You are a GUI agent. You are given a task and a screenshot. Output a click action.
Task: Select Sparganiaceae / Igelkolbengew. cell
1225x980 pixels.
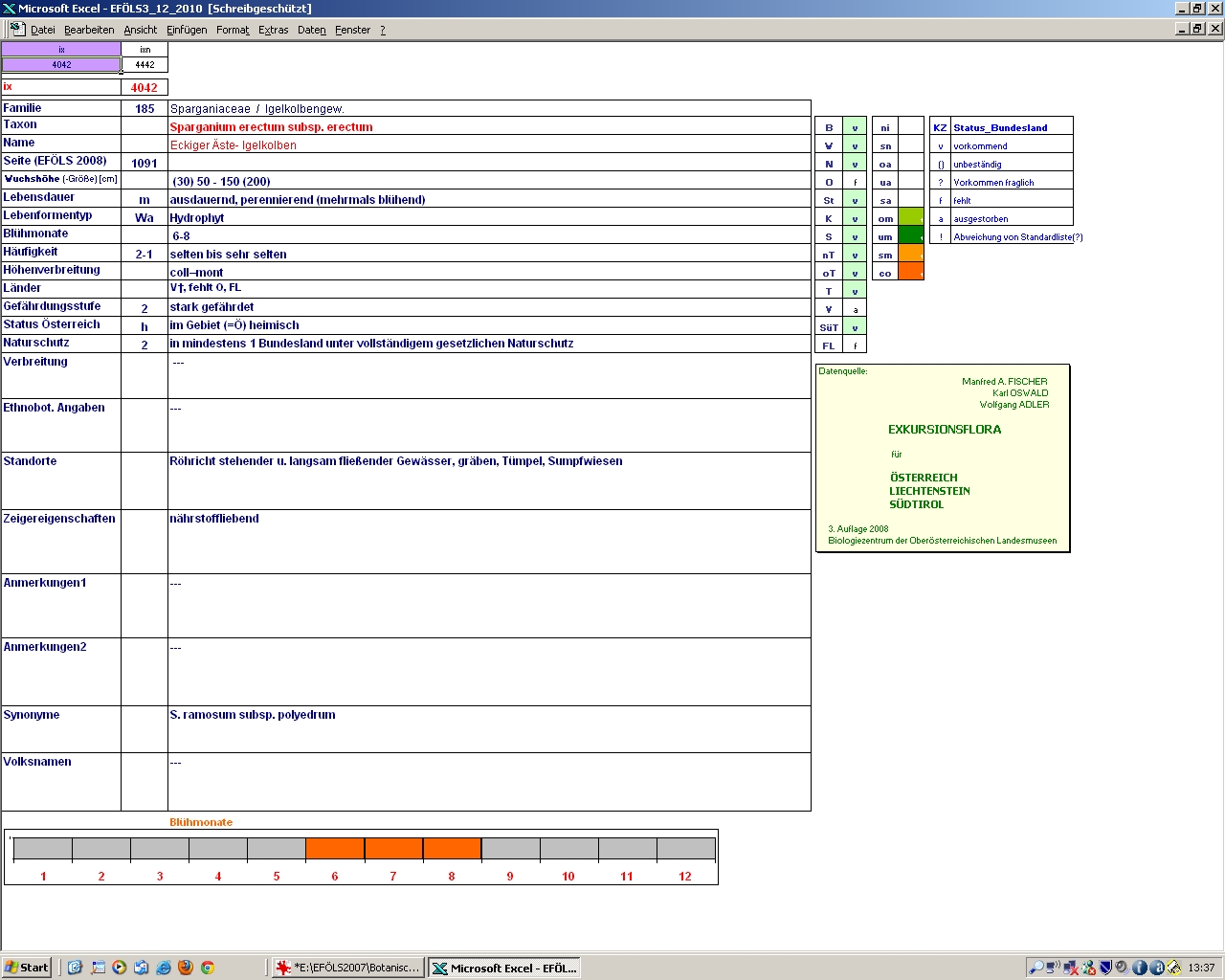tap(489, 108)
